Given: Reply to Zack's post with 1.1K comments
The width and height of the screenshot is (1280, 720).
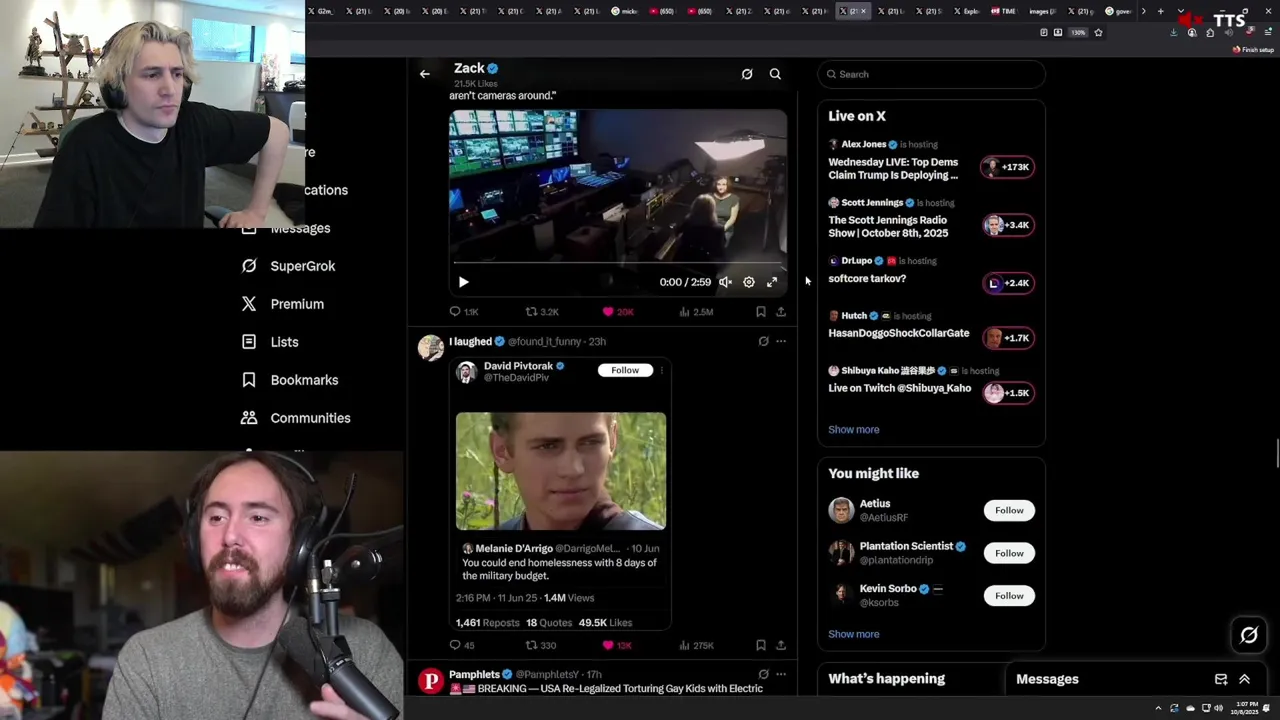Looking at the screenshot, I should tap(464, 312).
